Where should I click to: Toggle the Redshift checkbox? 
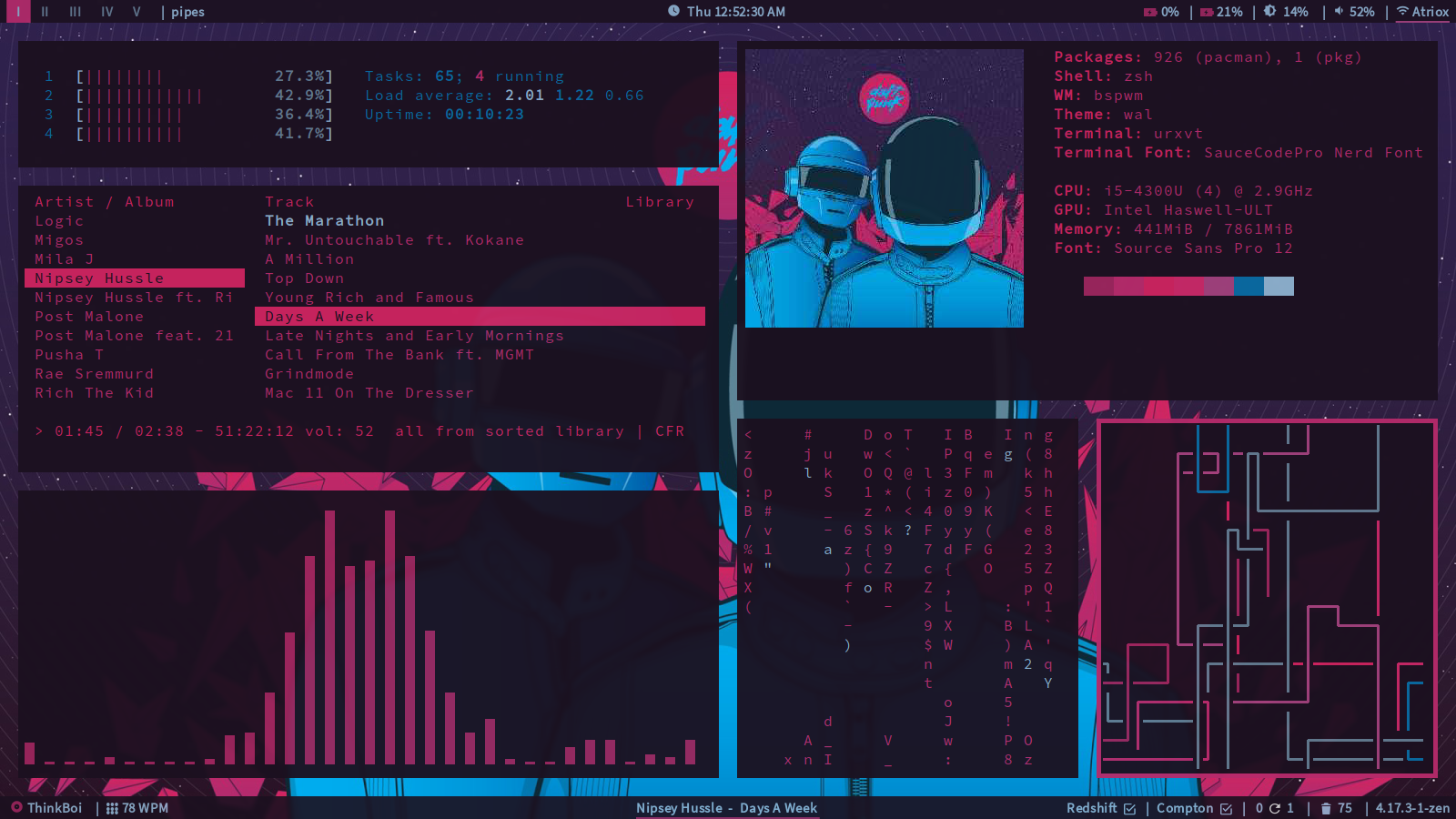coord(1129,808)
